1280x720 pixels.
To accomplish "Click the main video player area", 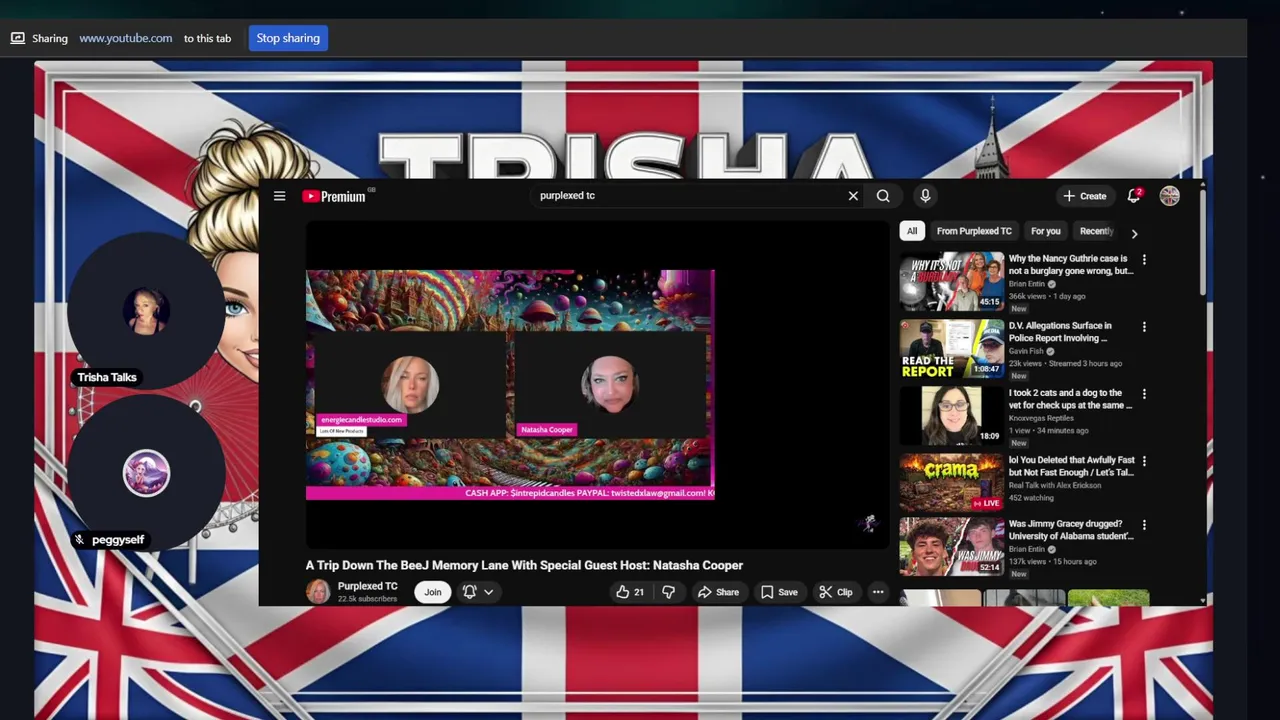I will tap(597, 384).
